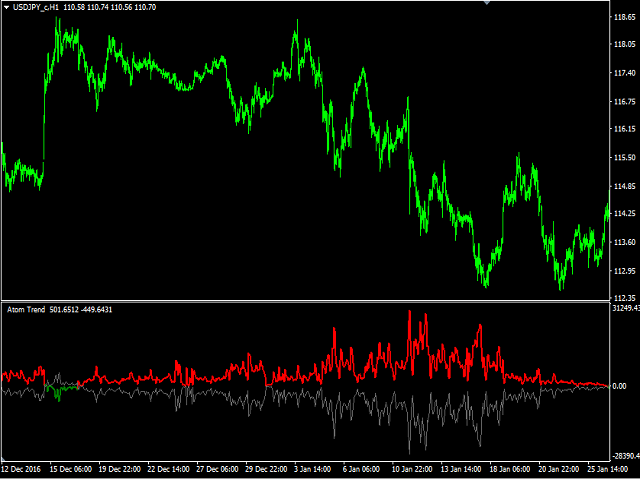
Task: Click the indicator scale maximum 31249.43
Action: point(626,308)
